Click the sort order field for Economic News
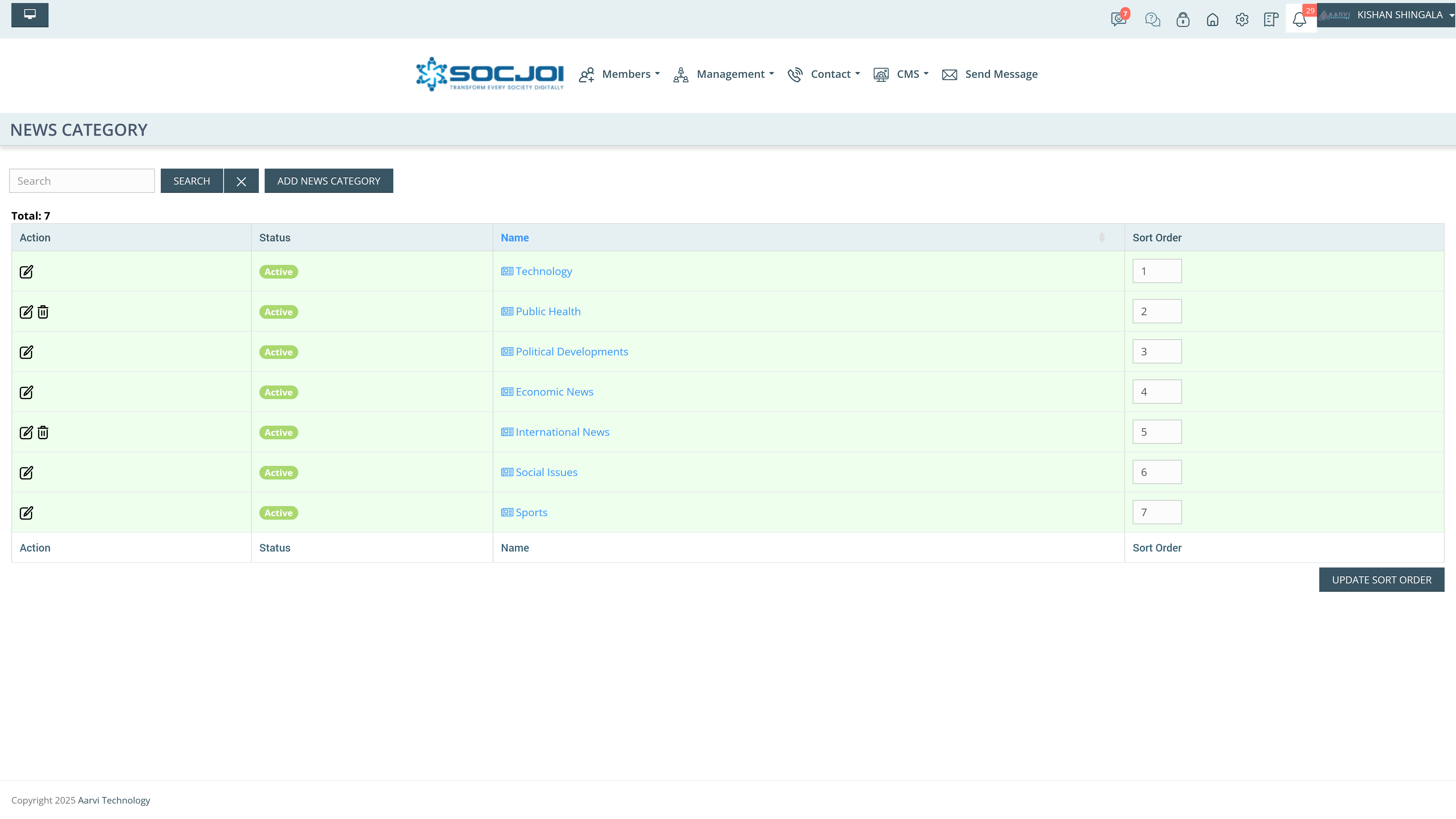The image size is (1456, 819). click(1157, 392)
